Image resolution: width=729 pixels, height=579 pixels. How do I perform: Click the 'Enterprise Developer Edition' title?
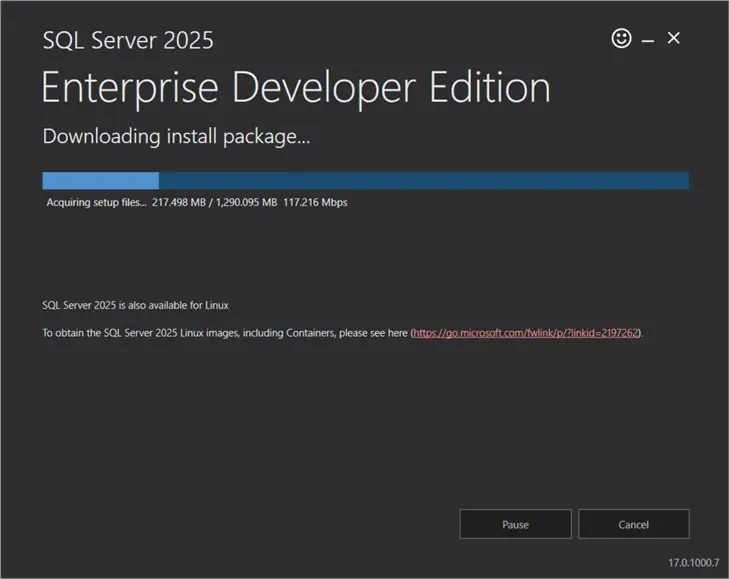[x=296, y=88]
